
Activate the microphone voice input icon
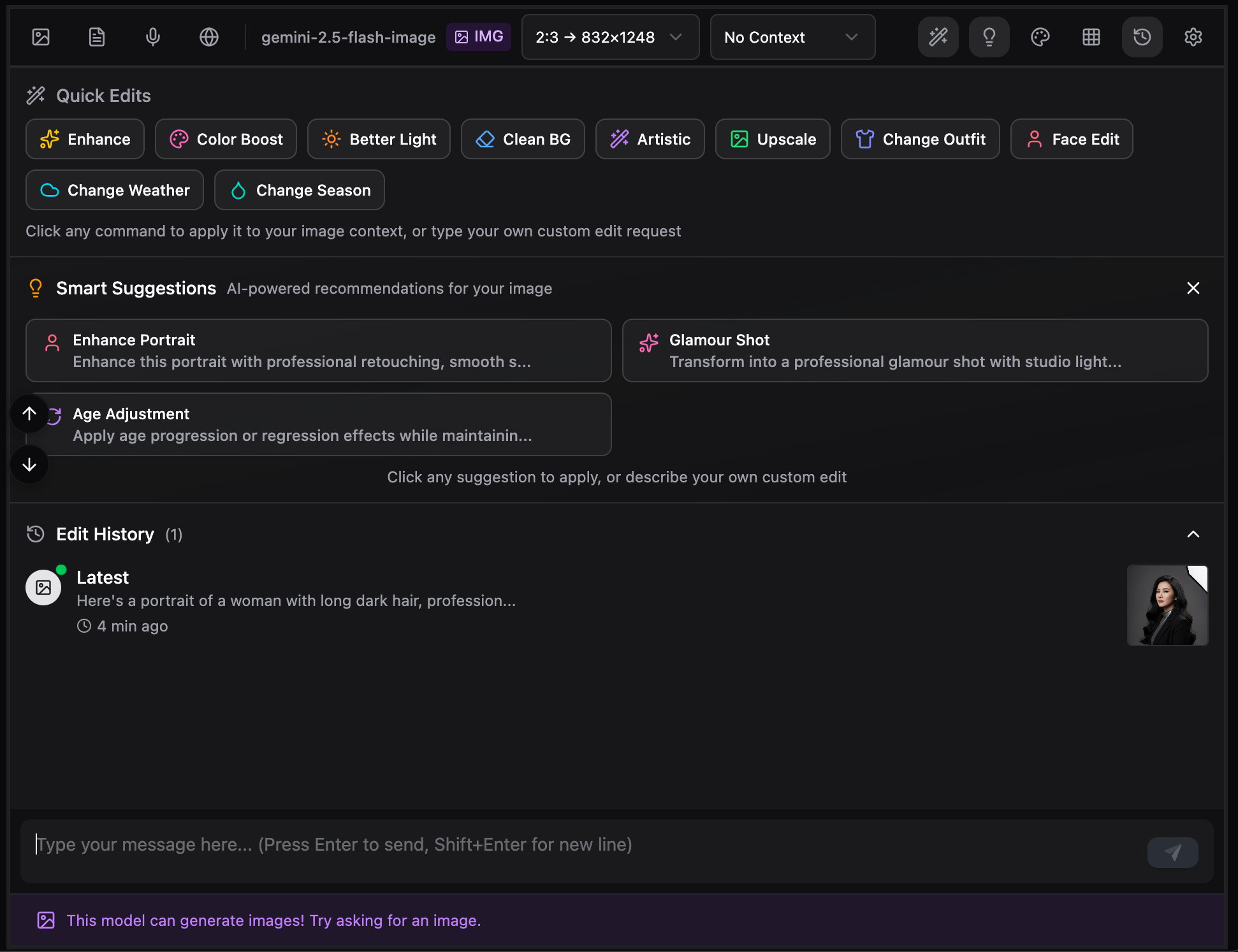point(153,37)
